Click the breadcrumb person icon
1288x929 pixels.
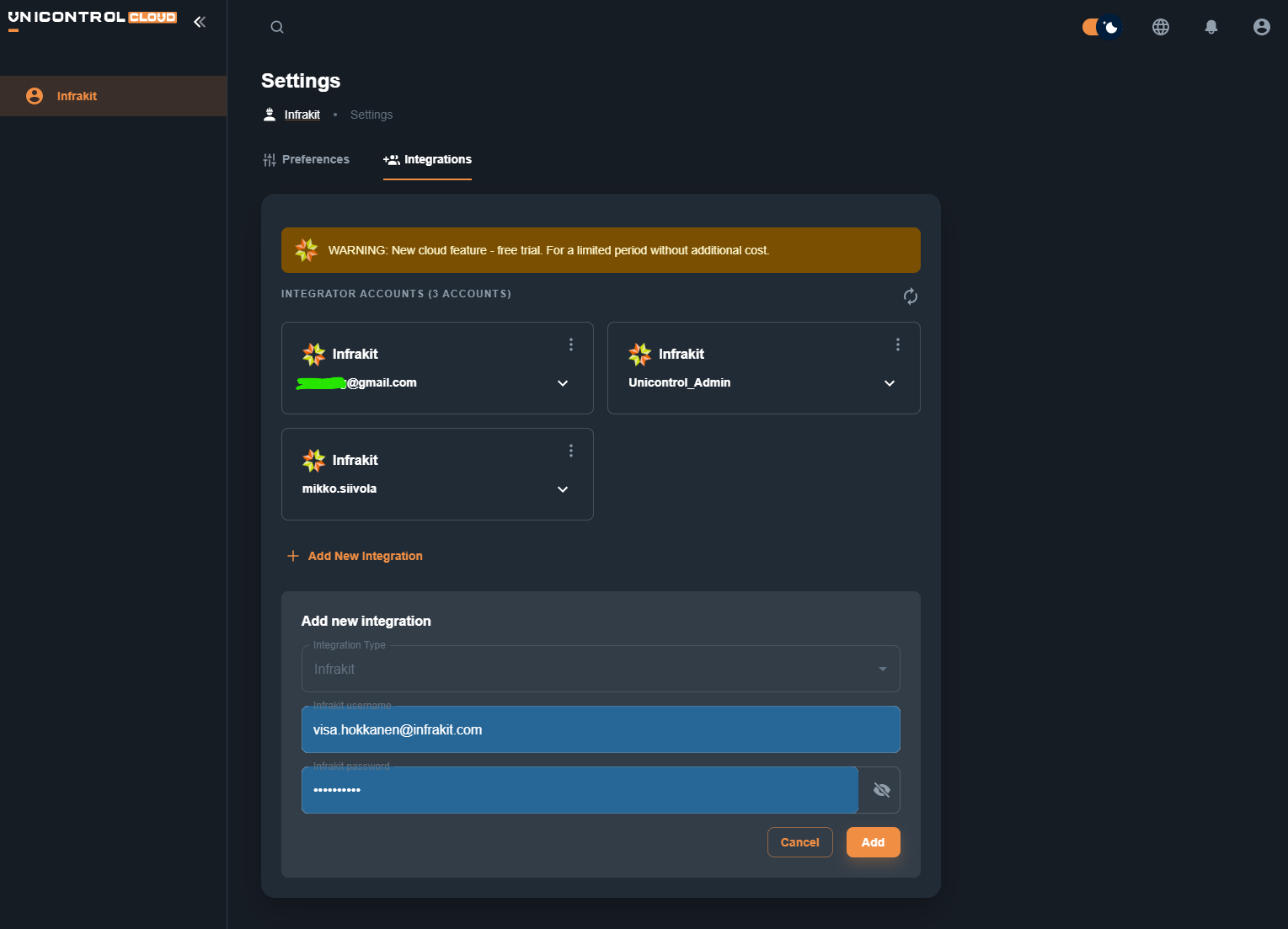click(x=270, y=115)
